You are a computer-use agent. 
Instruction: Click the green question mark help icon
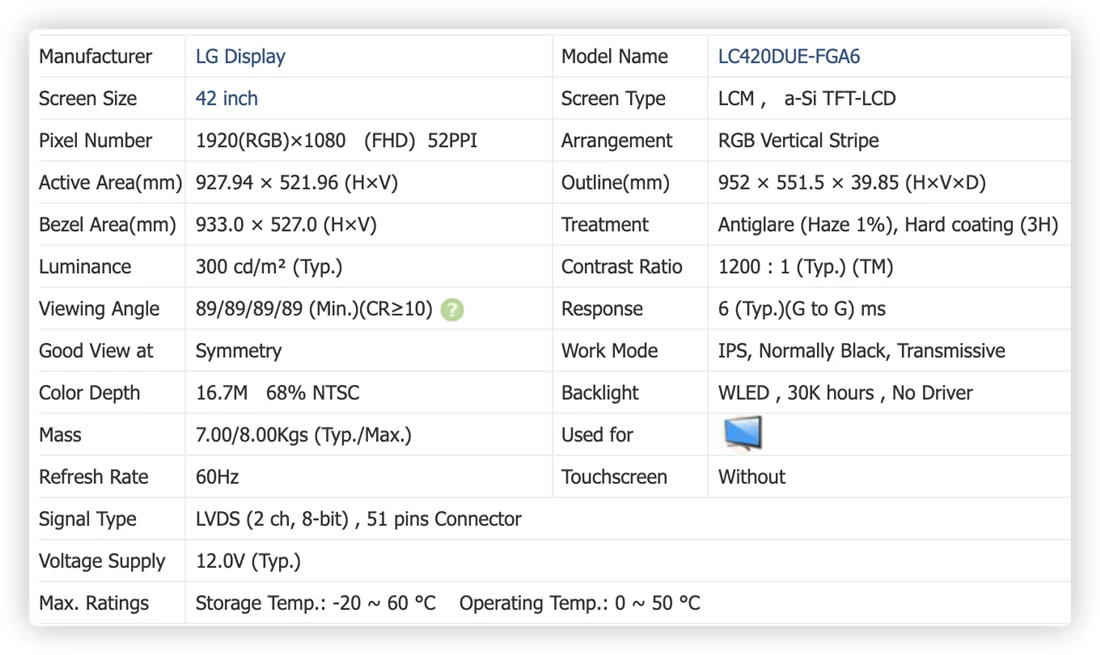[452, 309]
